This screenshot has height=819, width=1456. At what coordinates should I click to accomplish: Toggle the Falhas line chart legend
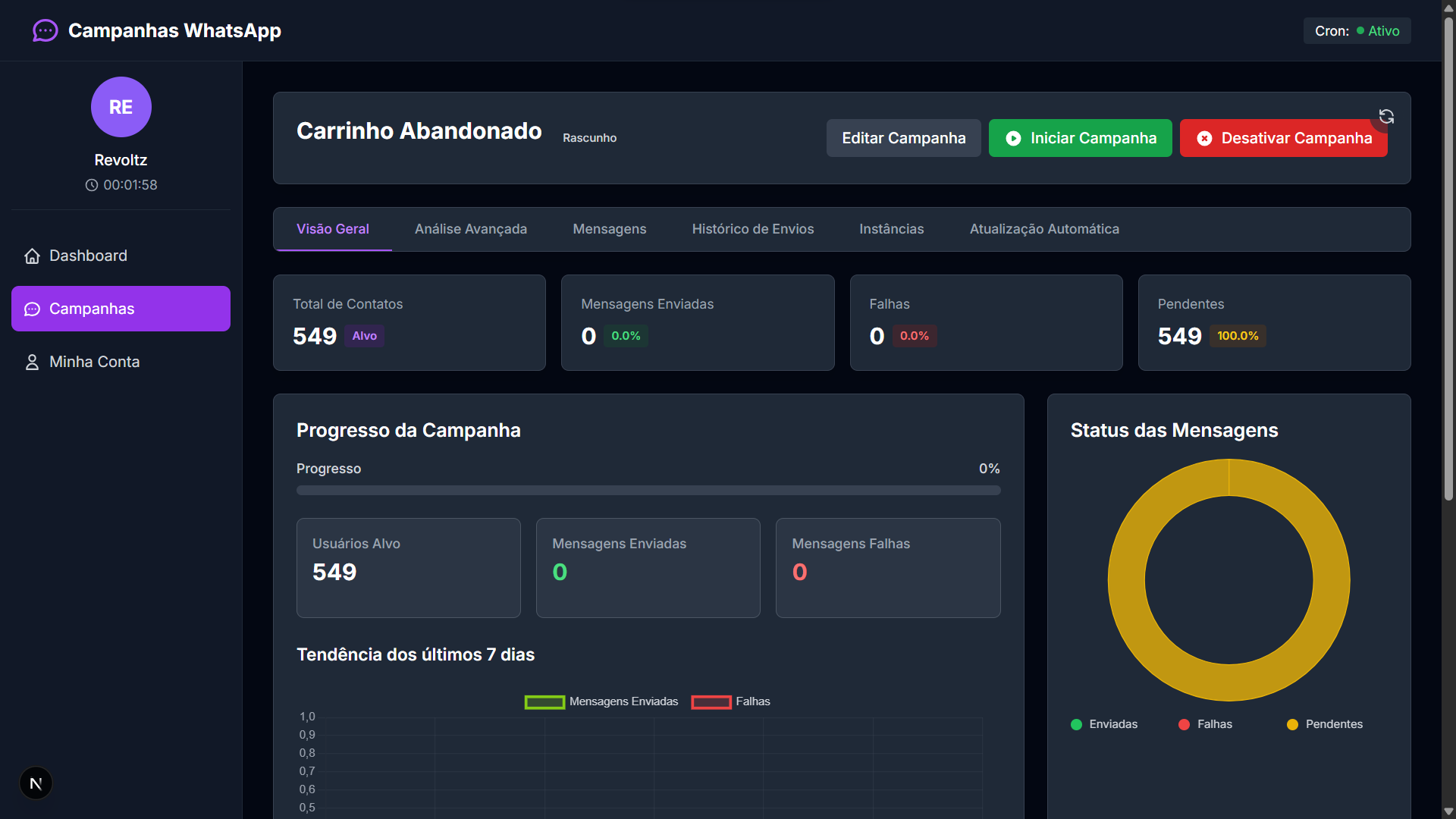pos(731,702)
